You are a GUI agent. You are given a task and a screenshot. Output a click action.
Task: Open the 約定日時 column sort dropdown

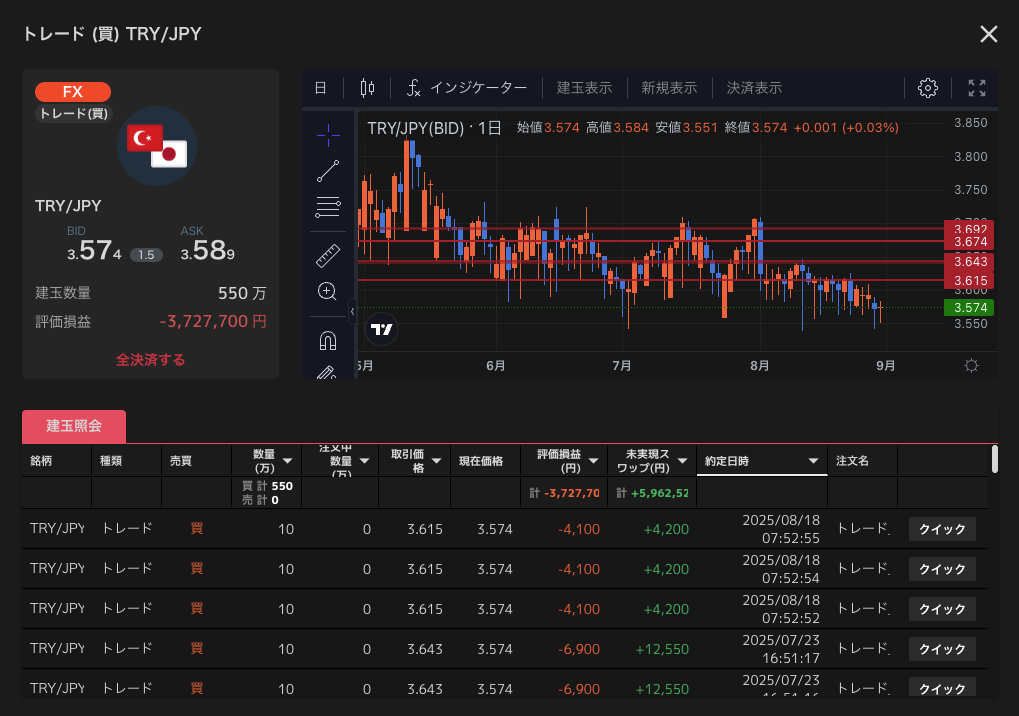[x=813, y=461]
